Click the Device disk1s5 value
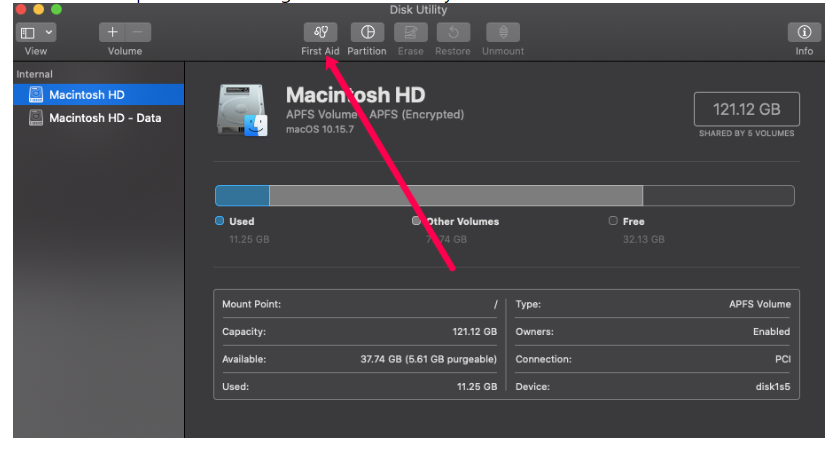 coord(773,387)
